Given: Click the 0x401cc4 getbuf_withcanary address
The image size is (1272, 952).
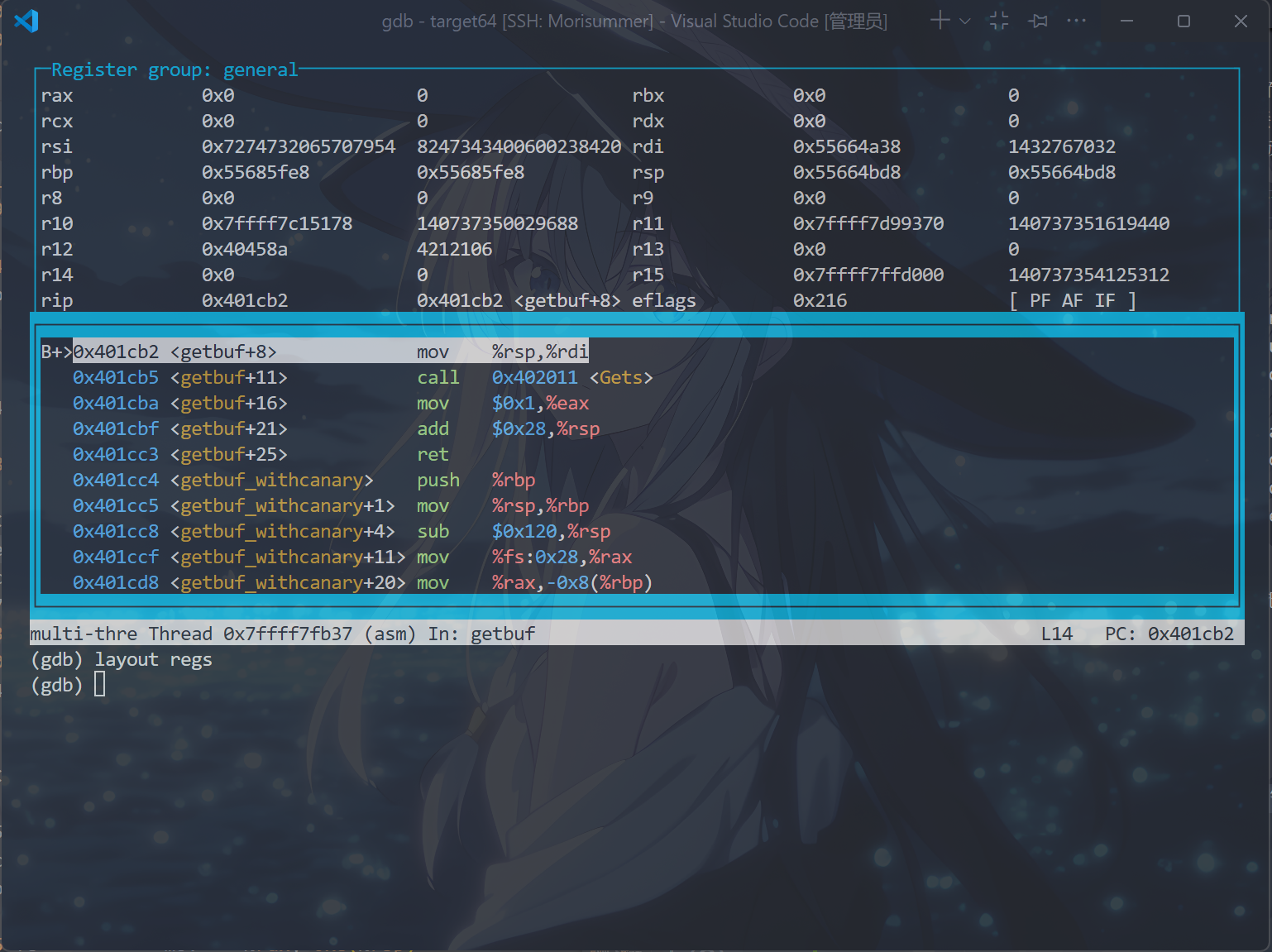Looking at the screenshot, I should point(116,480).
